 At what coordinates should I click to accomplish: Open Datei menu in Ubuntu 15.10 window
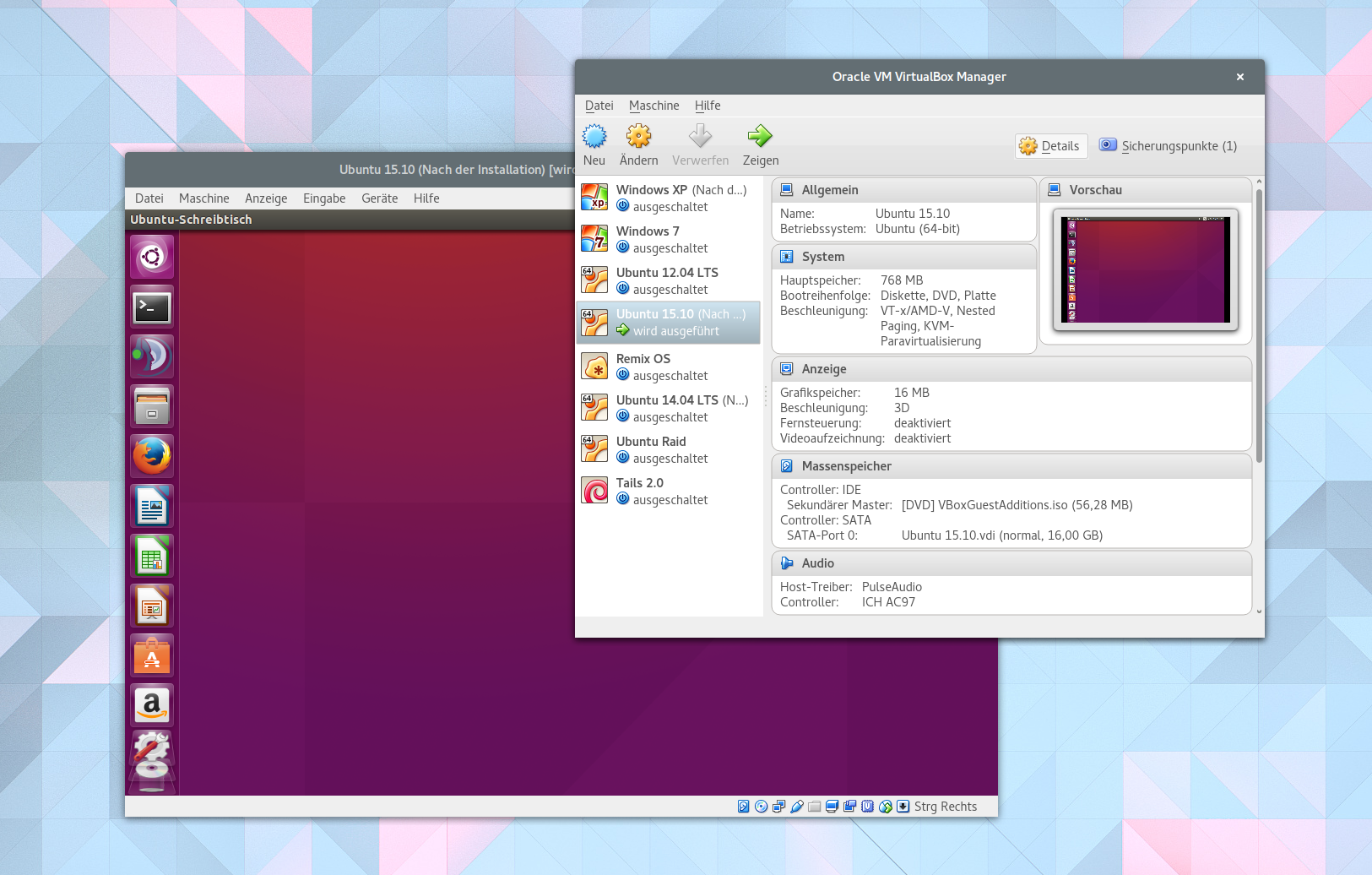[x=149, y=198]
